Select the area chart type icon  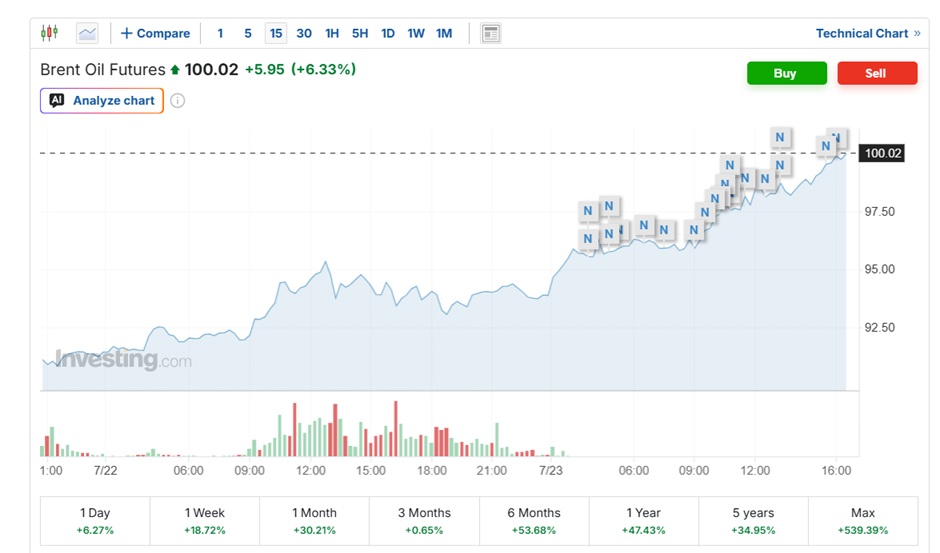click(87, 33)
